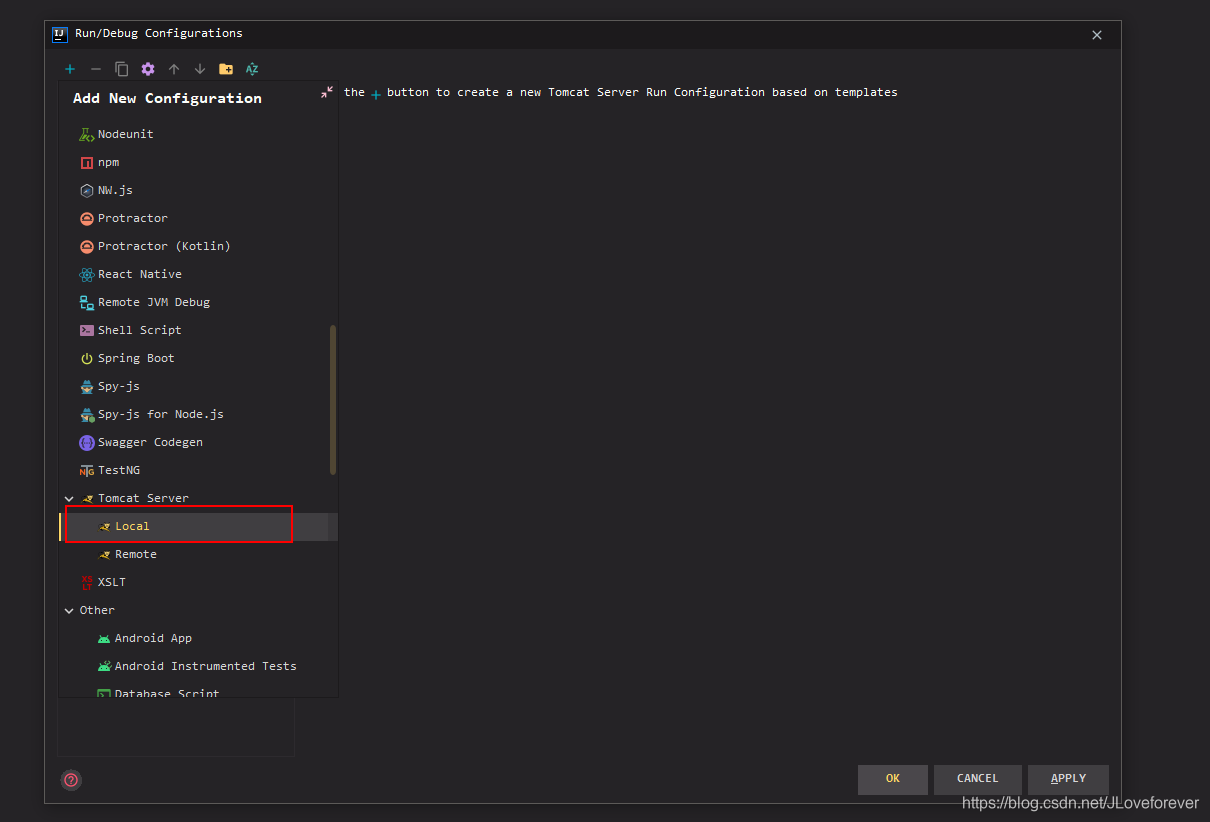This screenshot has width=1210, height=822.
Task: Click the Copy Configuration icon
Action: point(122,69)
